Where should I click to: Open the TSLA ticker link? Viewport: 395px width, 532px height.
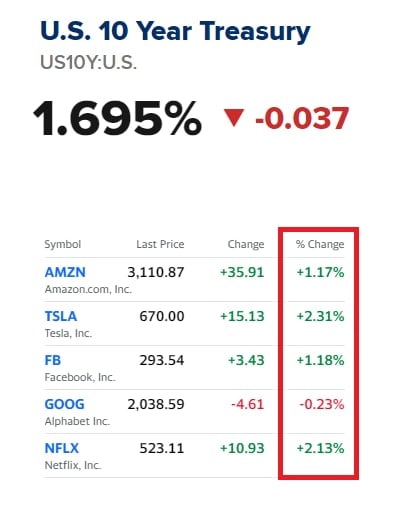[x=61, y=317]
